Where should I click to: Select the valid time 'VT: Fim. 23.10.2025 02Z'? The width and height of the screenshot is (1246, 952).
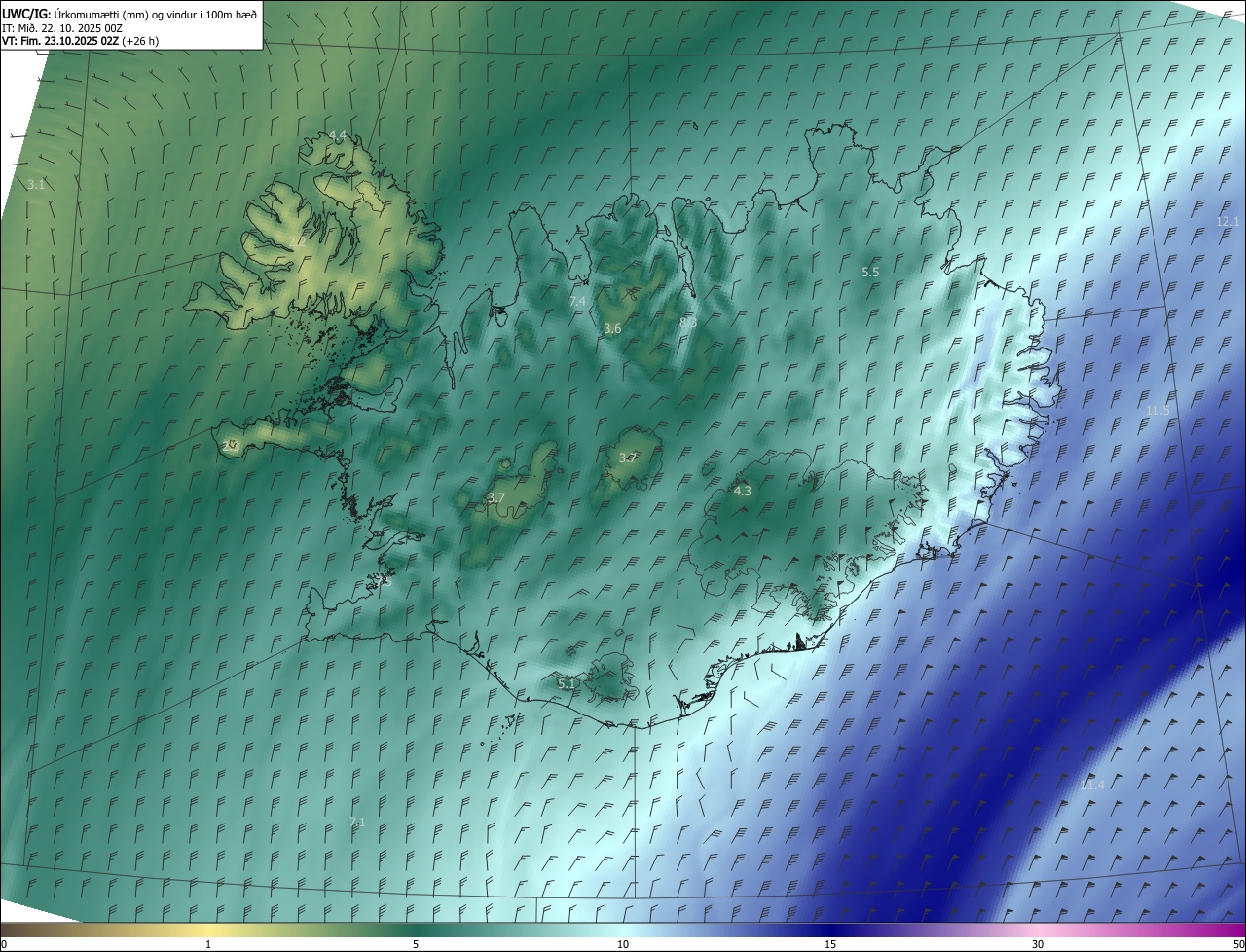(x=59, y=41)
